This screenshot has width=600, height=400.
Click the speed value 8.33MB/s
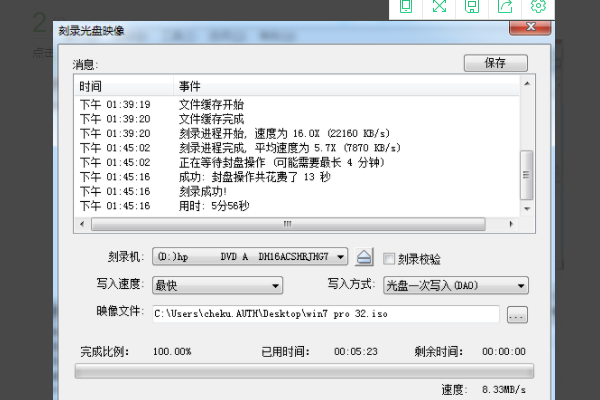tap(504, 390)
